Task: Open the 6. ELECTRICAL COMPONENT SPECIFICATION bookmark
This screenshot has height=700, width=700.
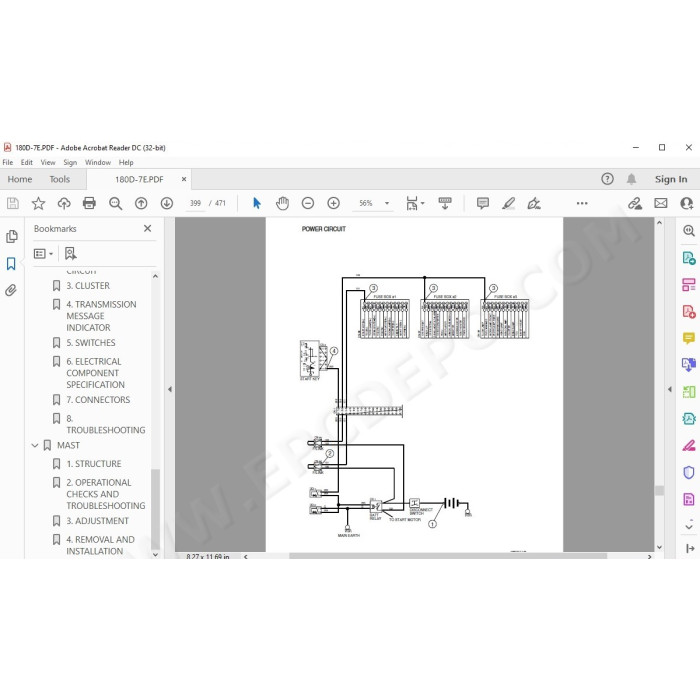Action: pos(96,373)
